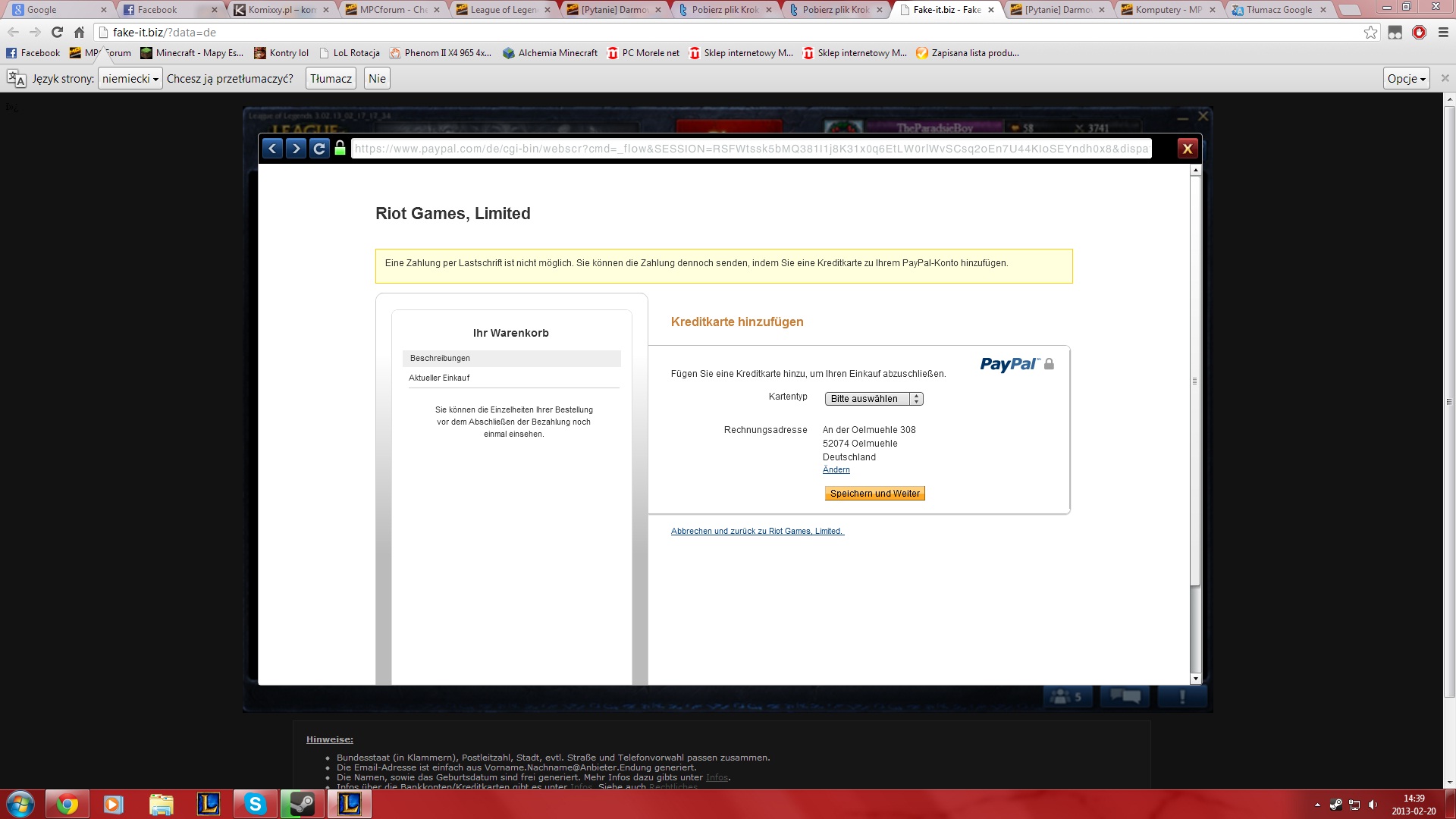
Task: Switch to the MPCforum tab
Action: coord(391,10)
